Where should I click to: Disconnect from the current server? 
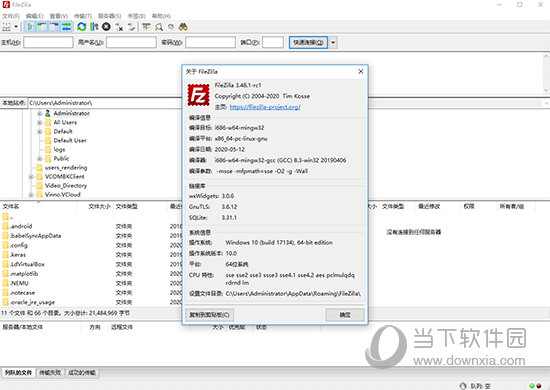click(119, 27)
